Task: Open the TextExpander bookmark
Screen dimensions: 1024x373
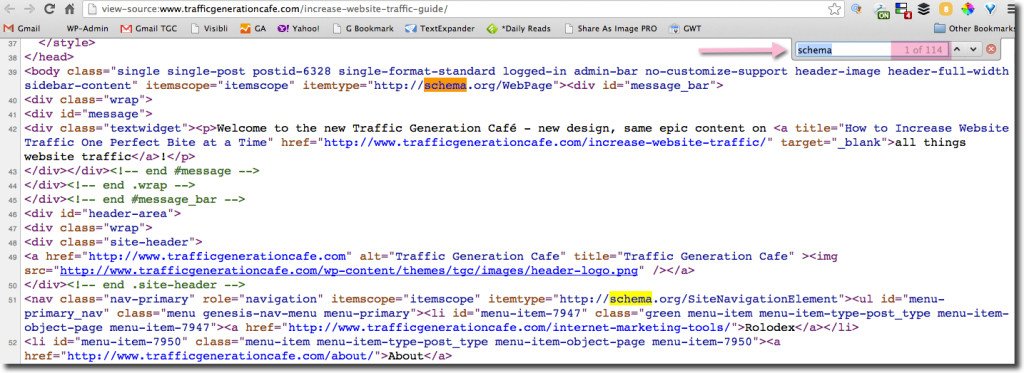Action: [x=439, y=29]
